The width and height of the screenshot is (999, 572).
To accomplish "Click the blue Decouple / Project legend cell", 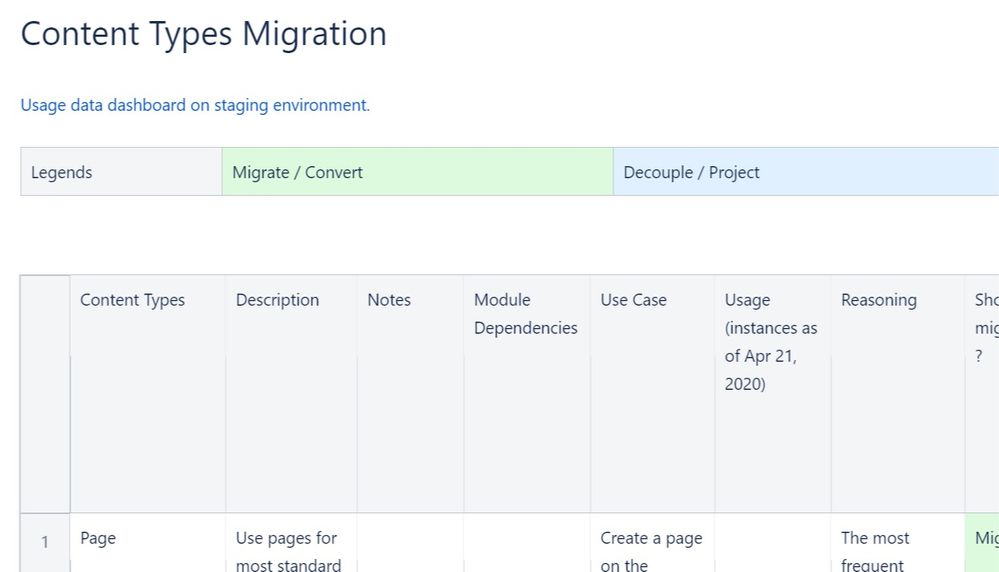I will [806, 172].
